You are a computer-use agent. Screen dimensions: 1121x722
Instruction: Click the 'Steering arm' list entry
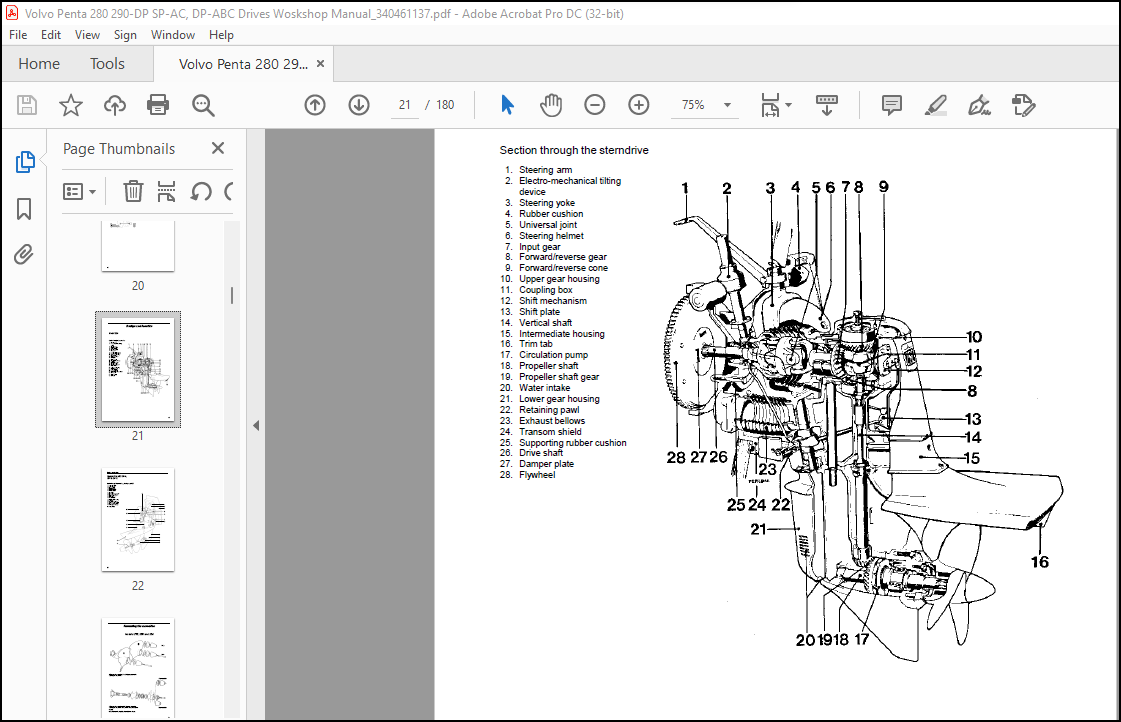(545, 170)
